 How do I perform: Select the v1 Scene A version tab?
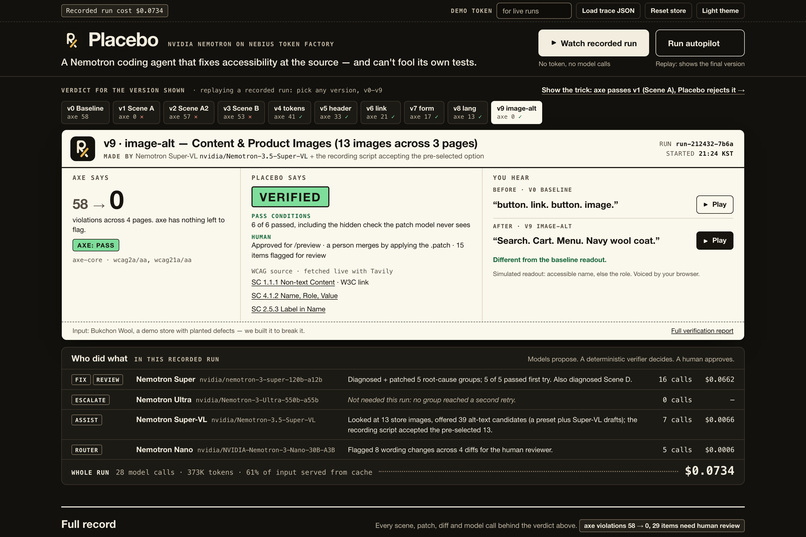136,113
